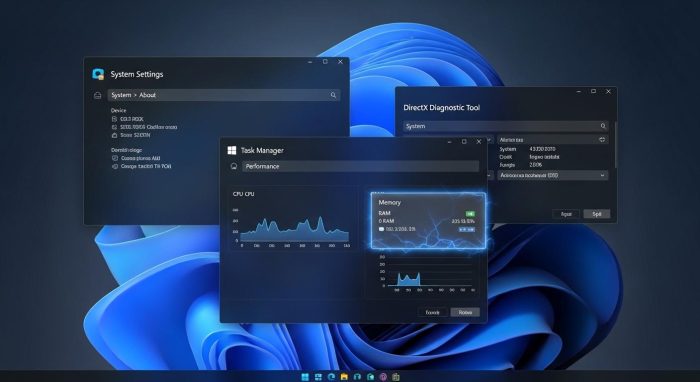Click the headphones icon on the taskbar
Viewport: 700px width, 382px height.
(357, 377)
